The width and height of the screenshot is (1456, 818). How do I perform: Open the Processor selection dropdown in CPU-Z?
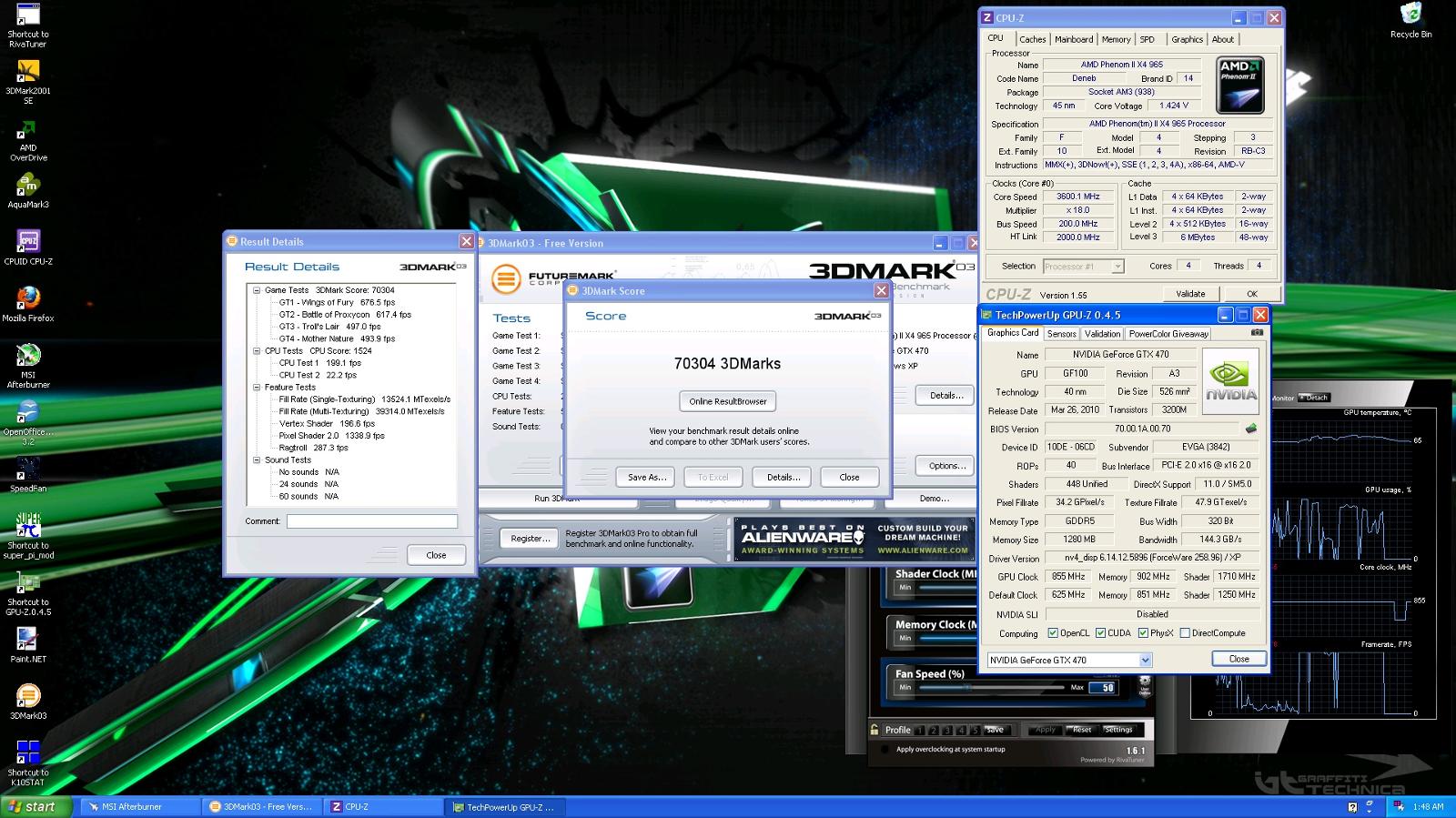(x=1117, y=267)
